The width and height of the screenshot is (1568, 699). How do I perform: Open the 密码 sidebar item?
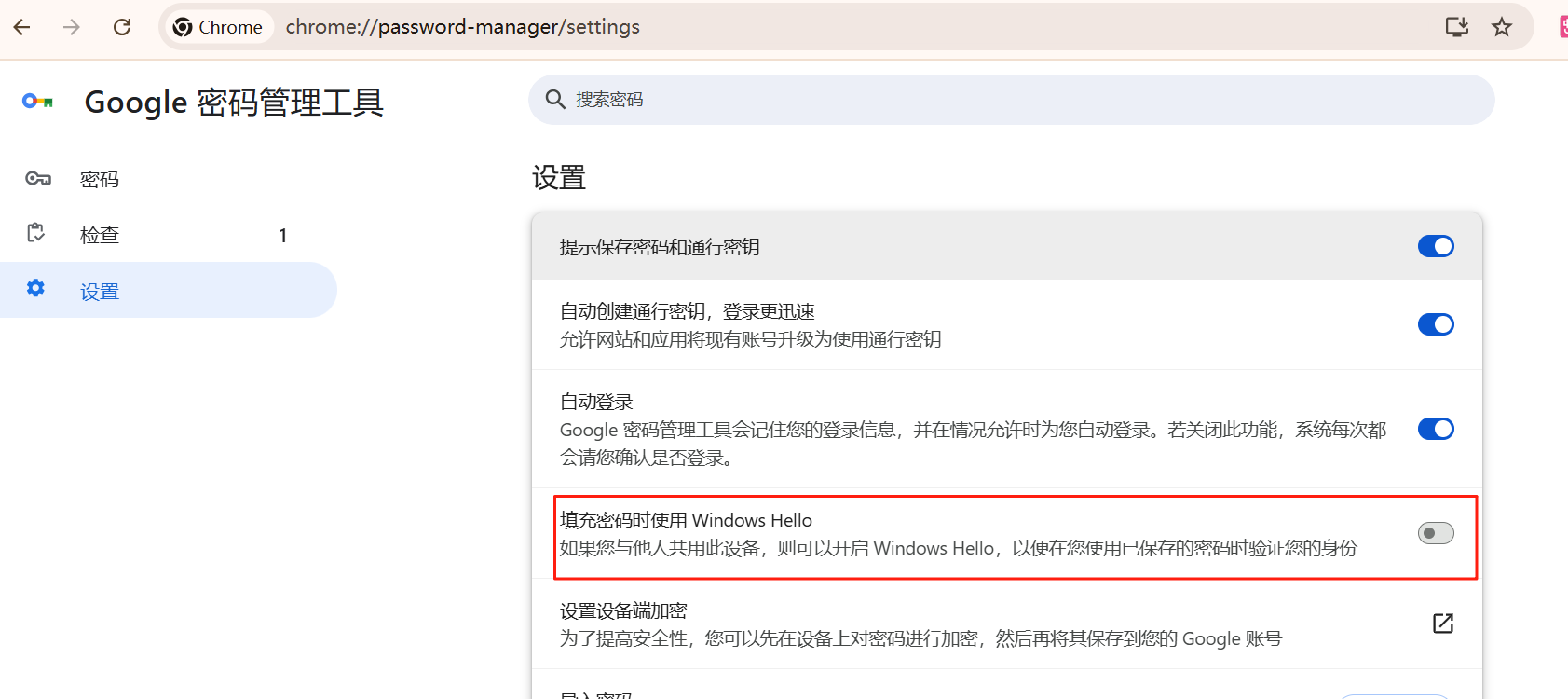pos(168,179)
